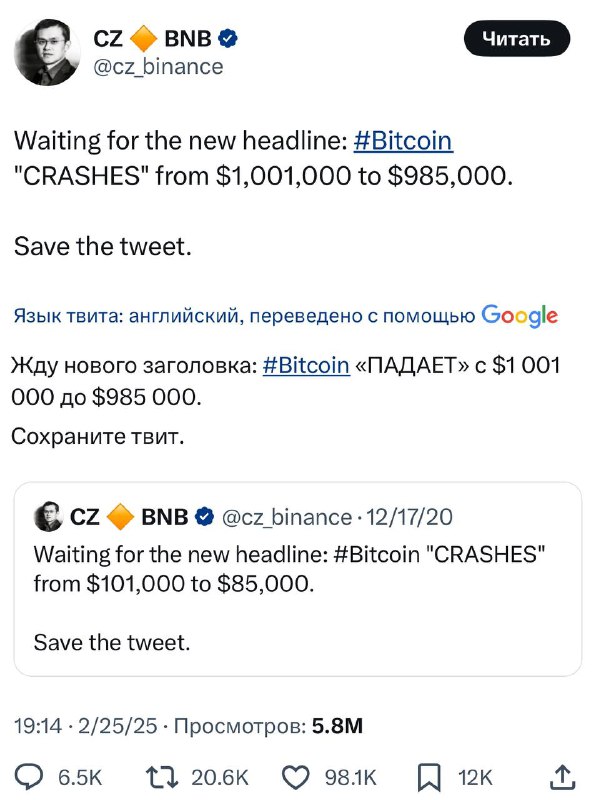
Task: Open the reply comment icon
Action: click(x=30, y=778)
